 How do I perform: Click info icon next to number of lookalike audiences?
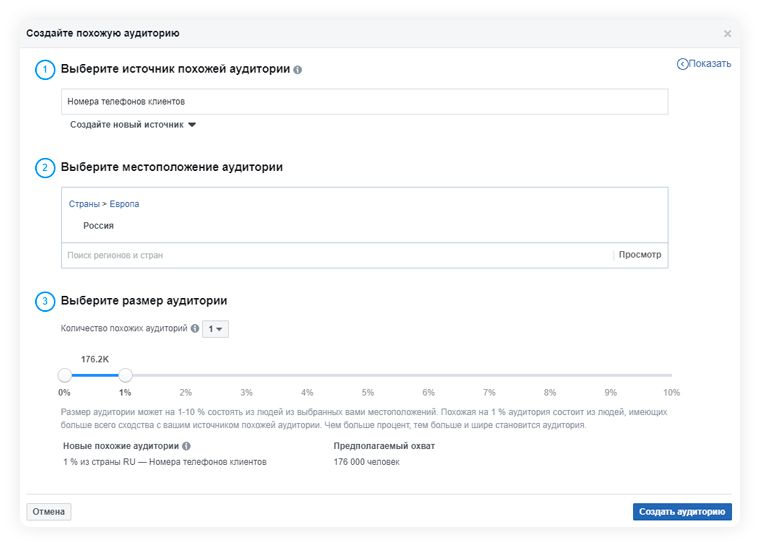(x=195, y=329)
